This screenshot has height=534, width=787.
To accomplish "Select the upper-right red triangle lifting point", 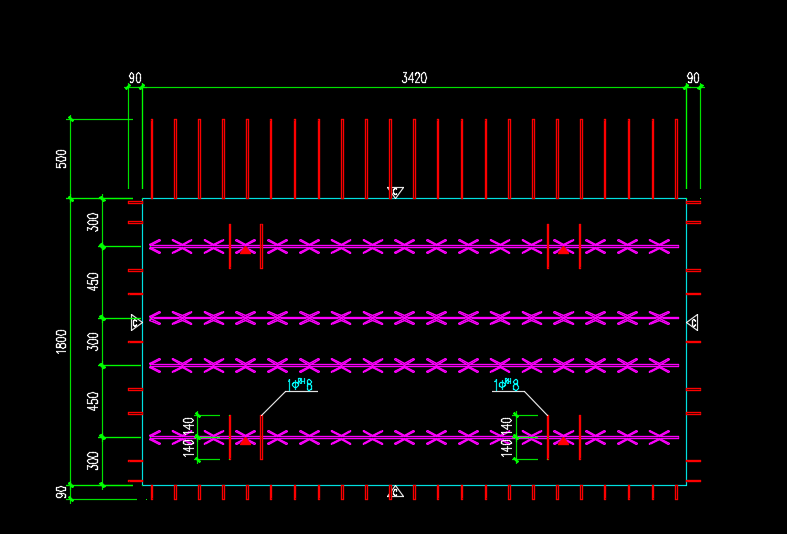I will point(563,249).
